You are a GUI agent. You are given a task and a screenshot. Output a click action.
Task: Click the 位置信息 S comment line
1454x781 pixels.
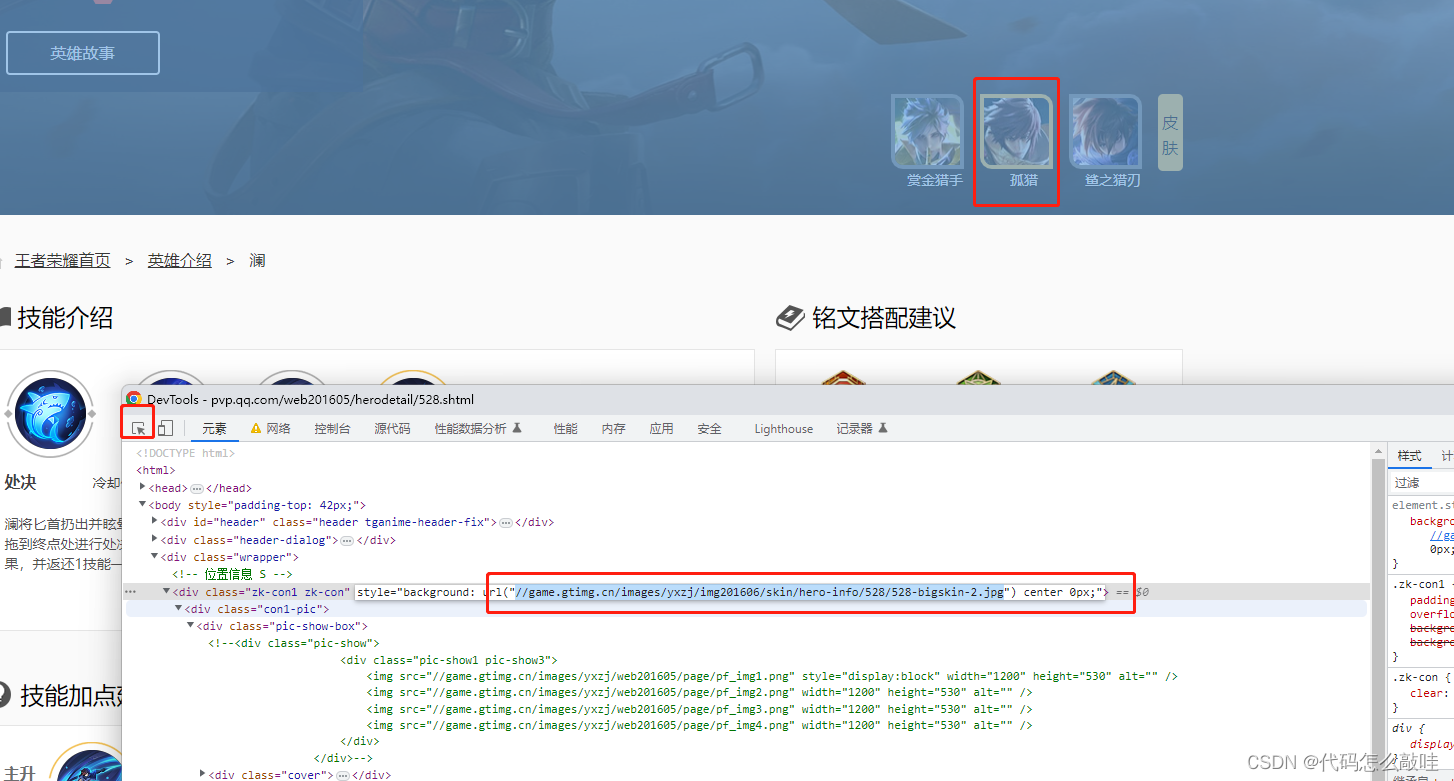coord(232,574)
